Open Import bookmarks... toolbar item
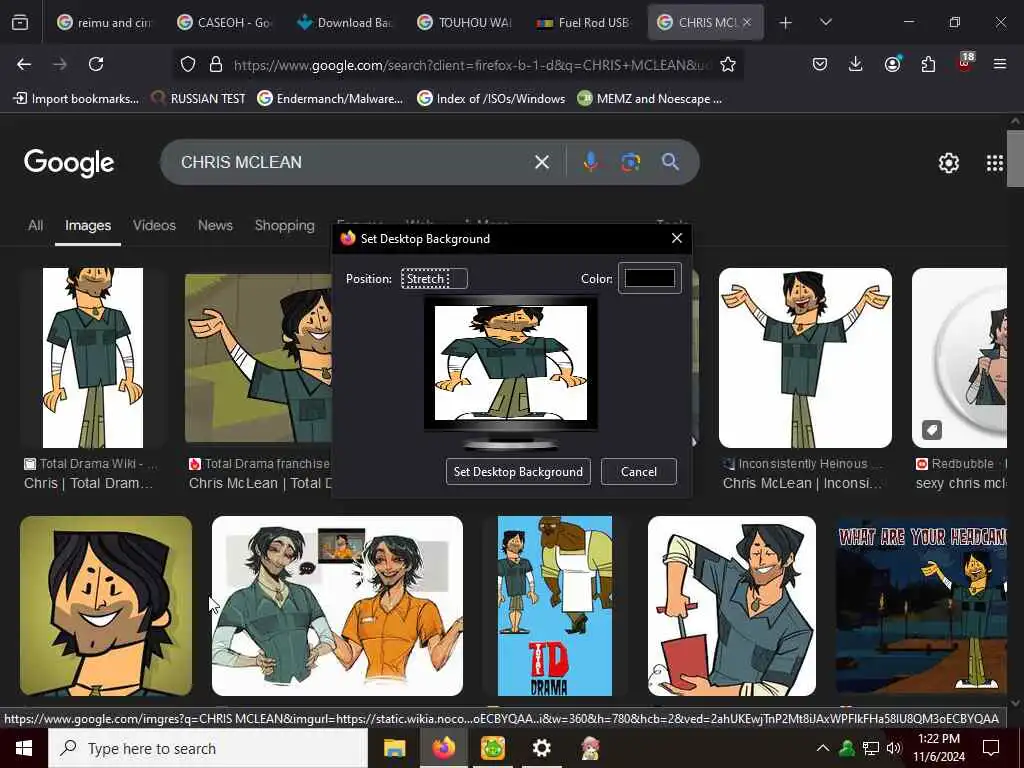The image size is (1024, 768). [x=76, y=99]
